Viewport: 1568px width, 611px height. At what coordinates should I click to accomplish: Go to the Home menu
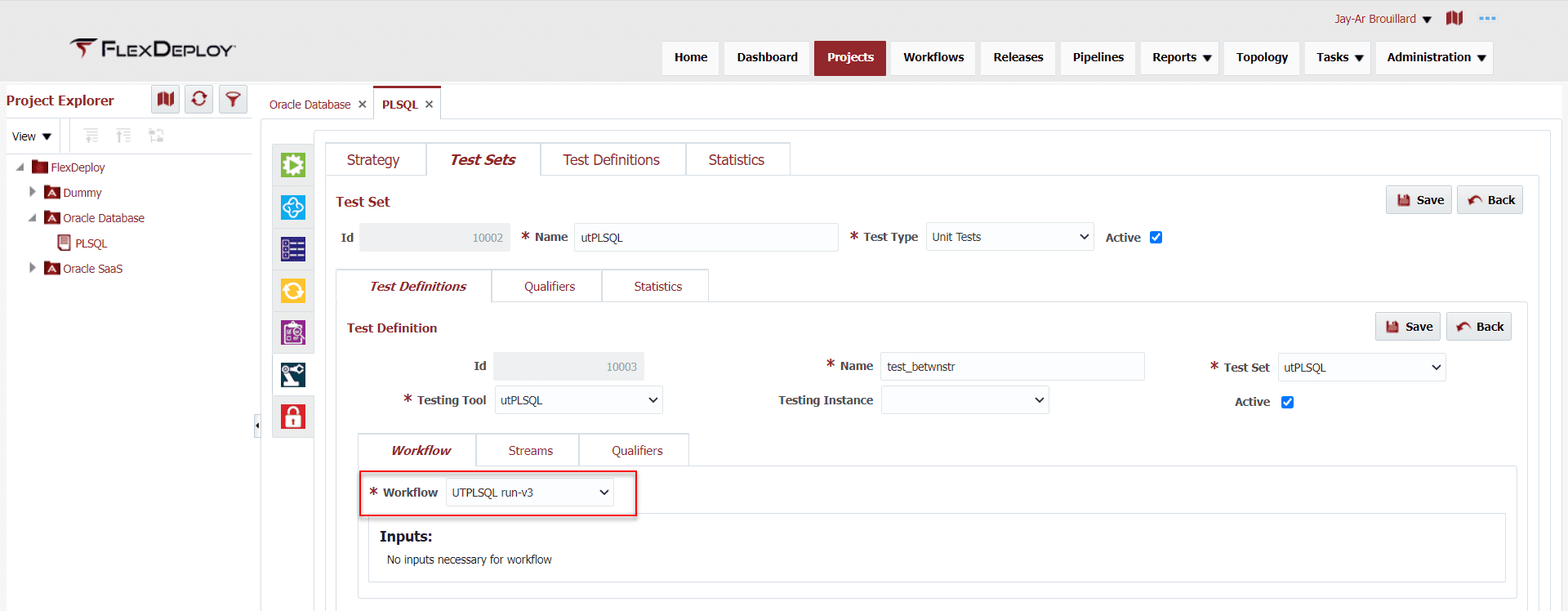click(x=691, y=58)
